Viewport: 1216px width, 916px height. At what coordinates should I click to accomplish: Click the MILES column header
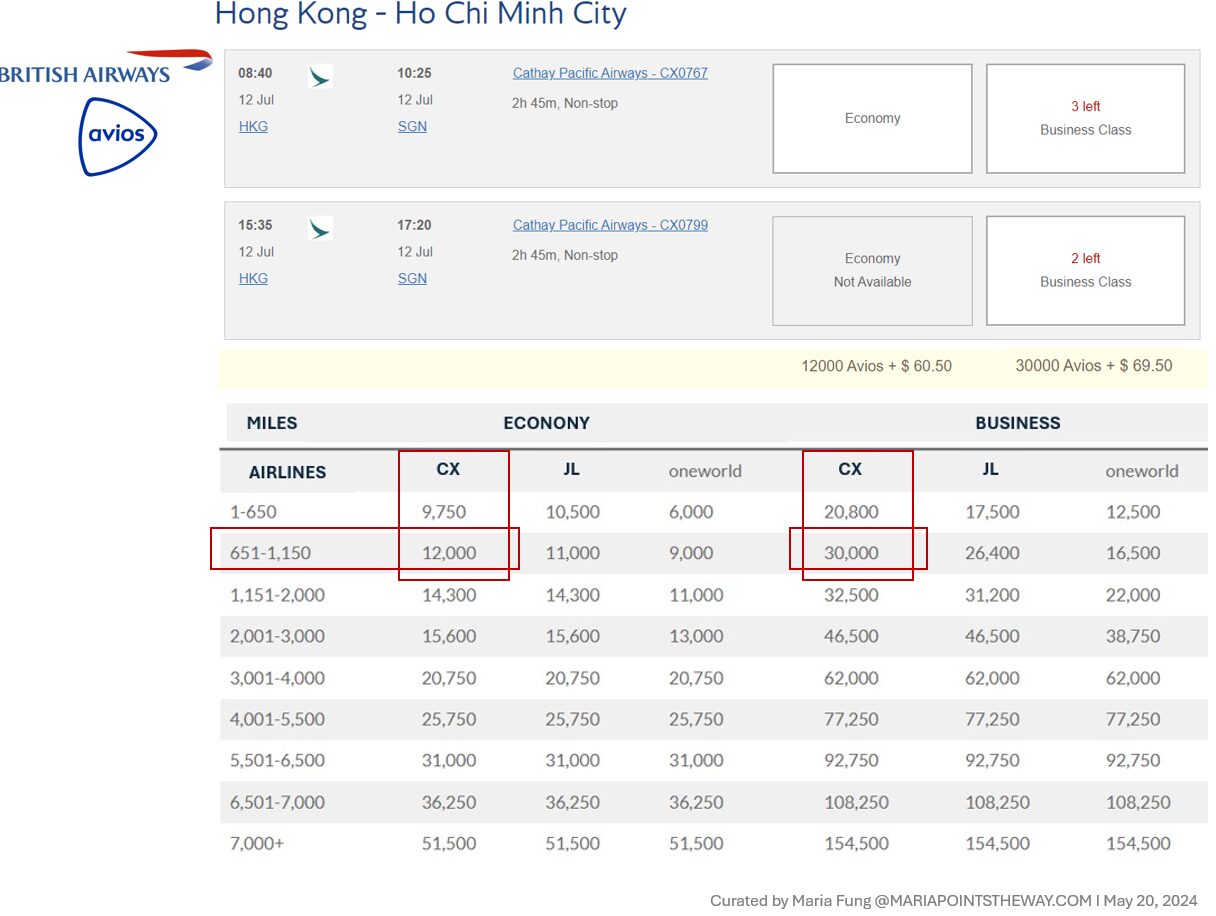[272, 423]
